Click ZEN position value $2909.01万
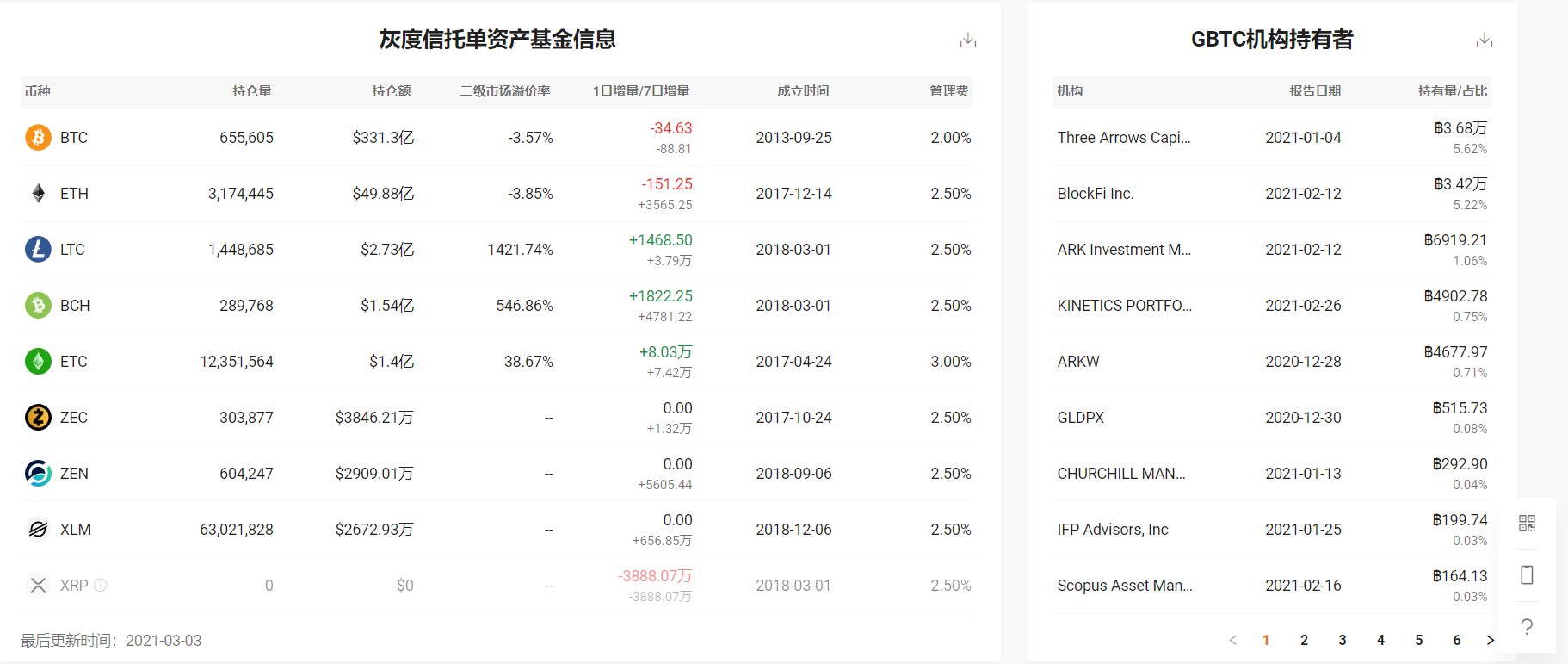Viewport: 1568px width, 664px height. (x=374, y=474)
